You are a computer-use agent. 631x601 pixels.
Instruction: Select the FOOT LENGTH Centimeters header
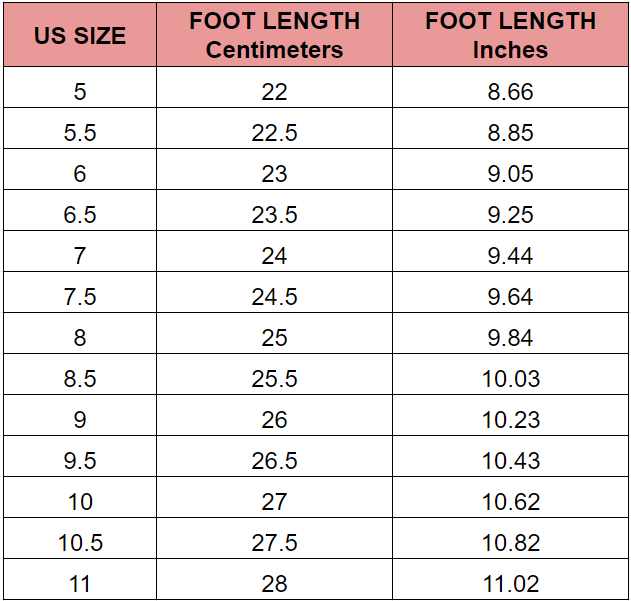pos(274,35)
